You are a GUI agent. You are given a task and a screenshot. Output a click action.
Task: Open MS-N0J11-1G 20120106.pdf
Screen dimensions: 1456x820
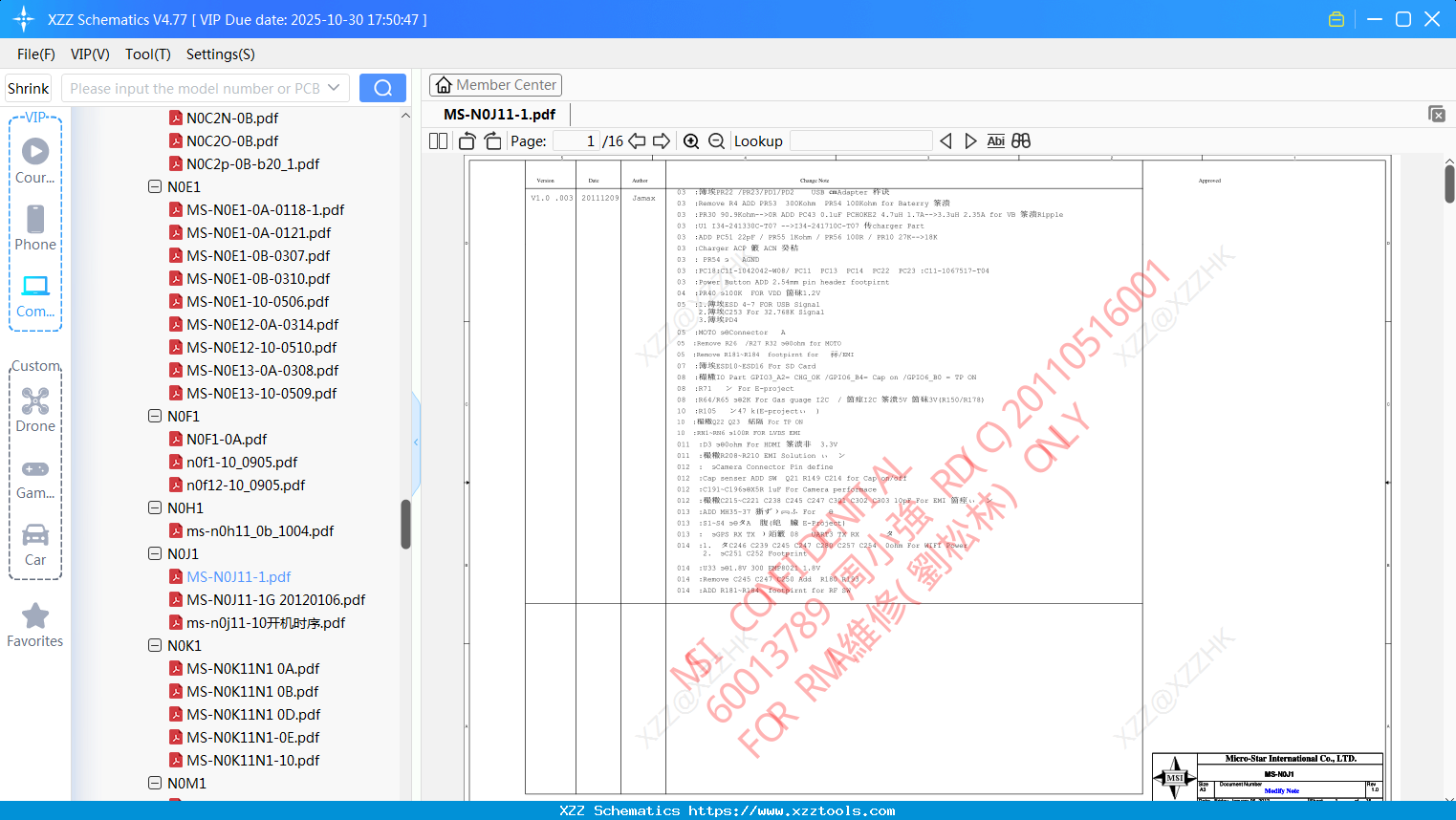(276, 600)
